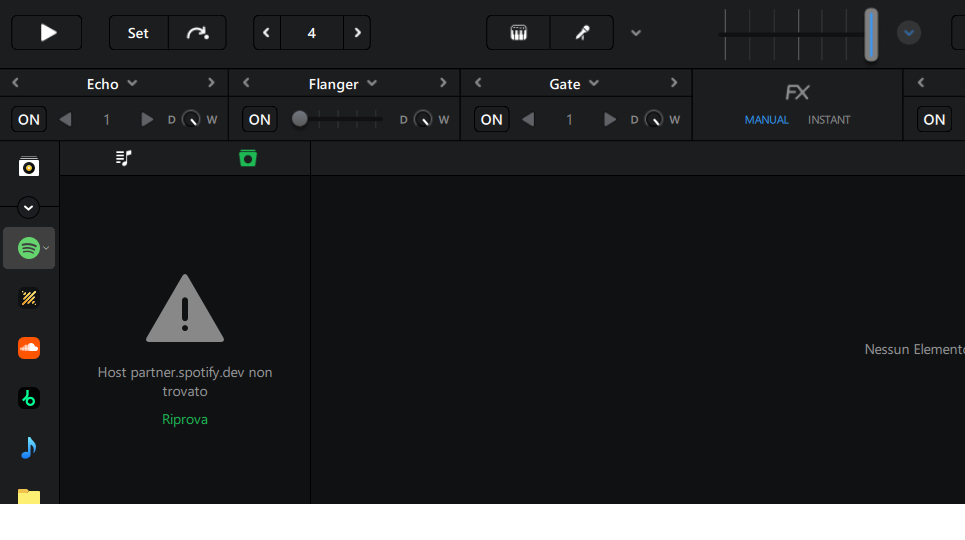Open the Flanger effect dropdown
This screenshot has width=965, height=540.
click(343, 84)
